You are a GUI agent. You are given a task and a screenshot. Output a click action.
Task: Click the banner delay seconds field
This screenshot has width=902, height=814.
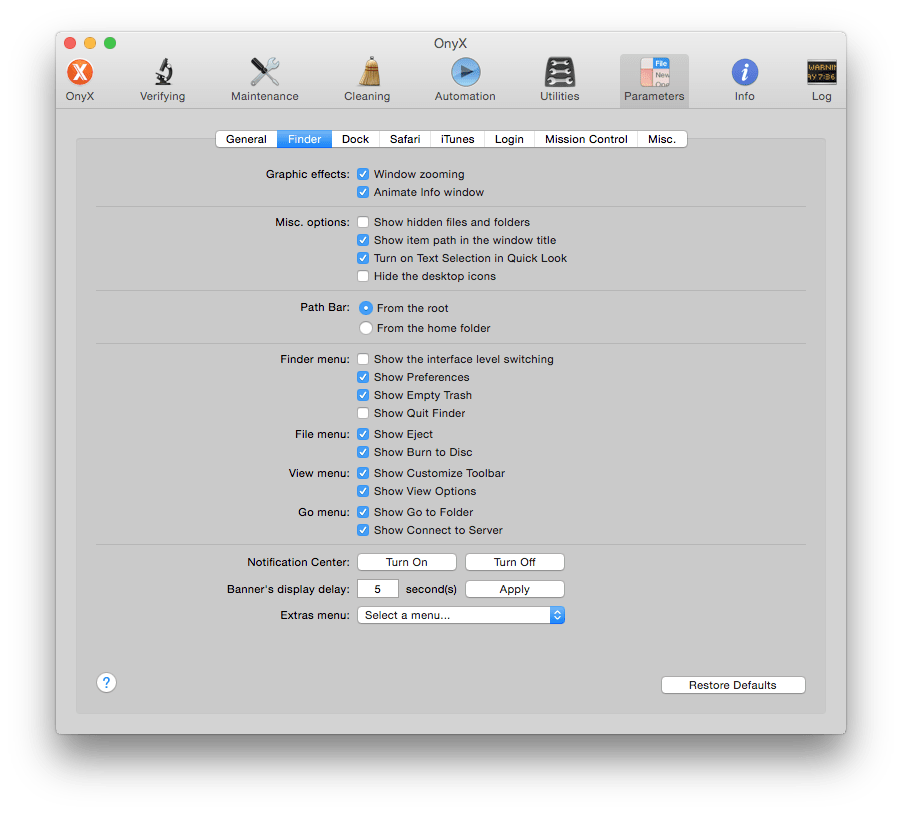[377, 588]
